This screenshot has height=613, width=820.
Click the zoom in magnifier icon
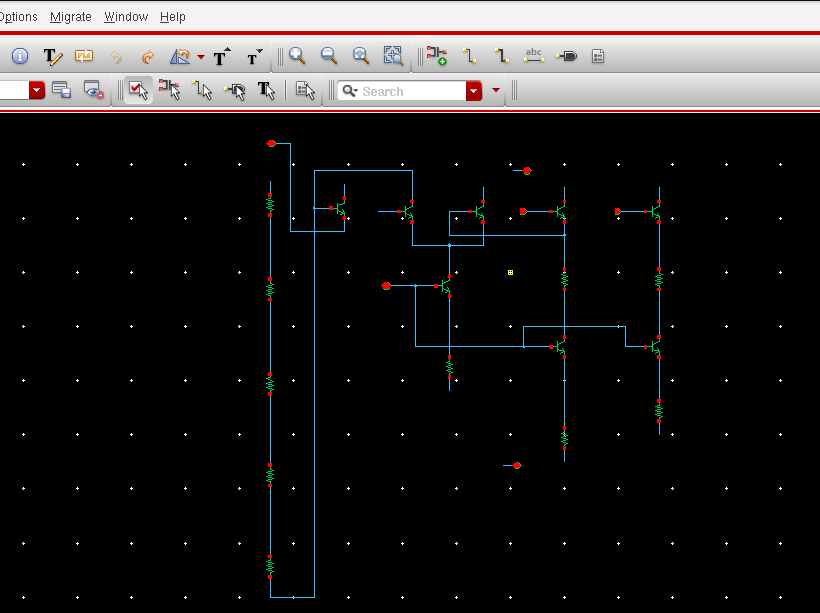click(297, 56)
